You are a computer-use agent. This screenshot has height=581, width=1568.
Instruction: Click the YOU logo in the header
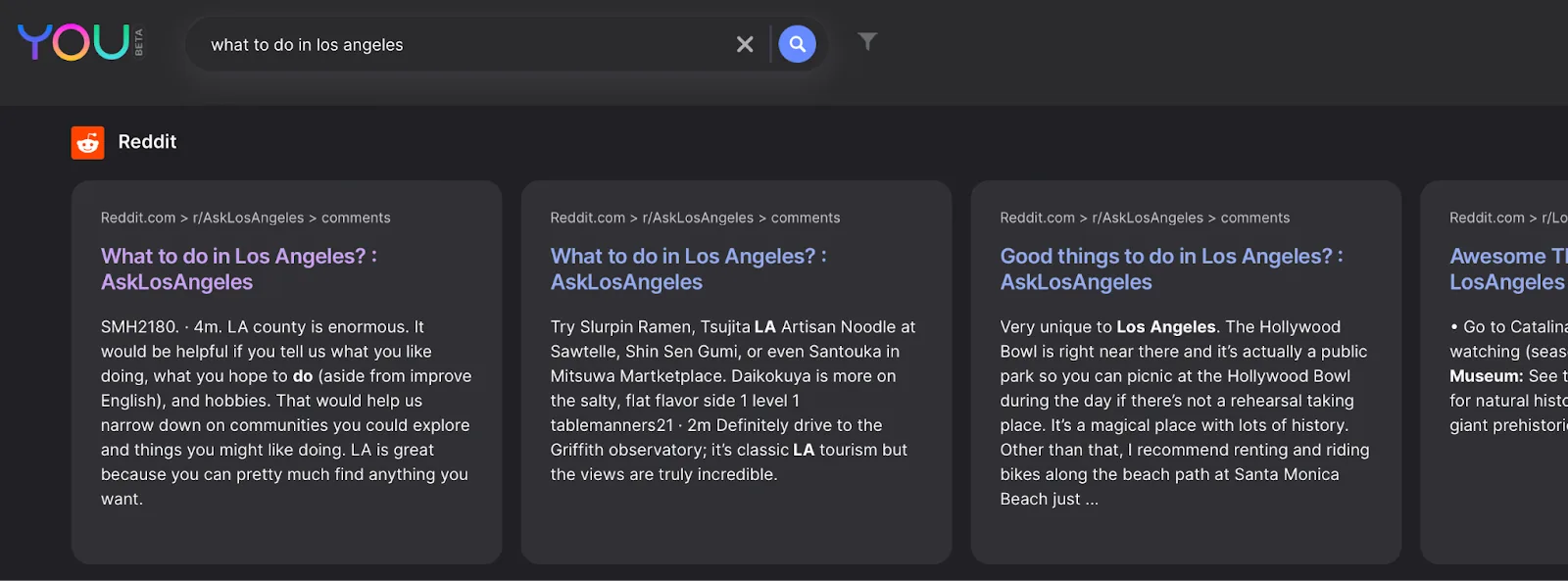point(73,42)
